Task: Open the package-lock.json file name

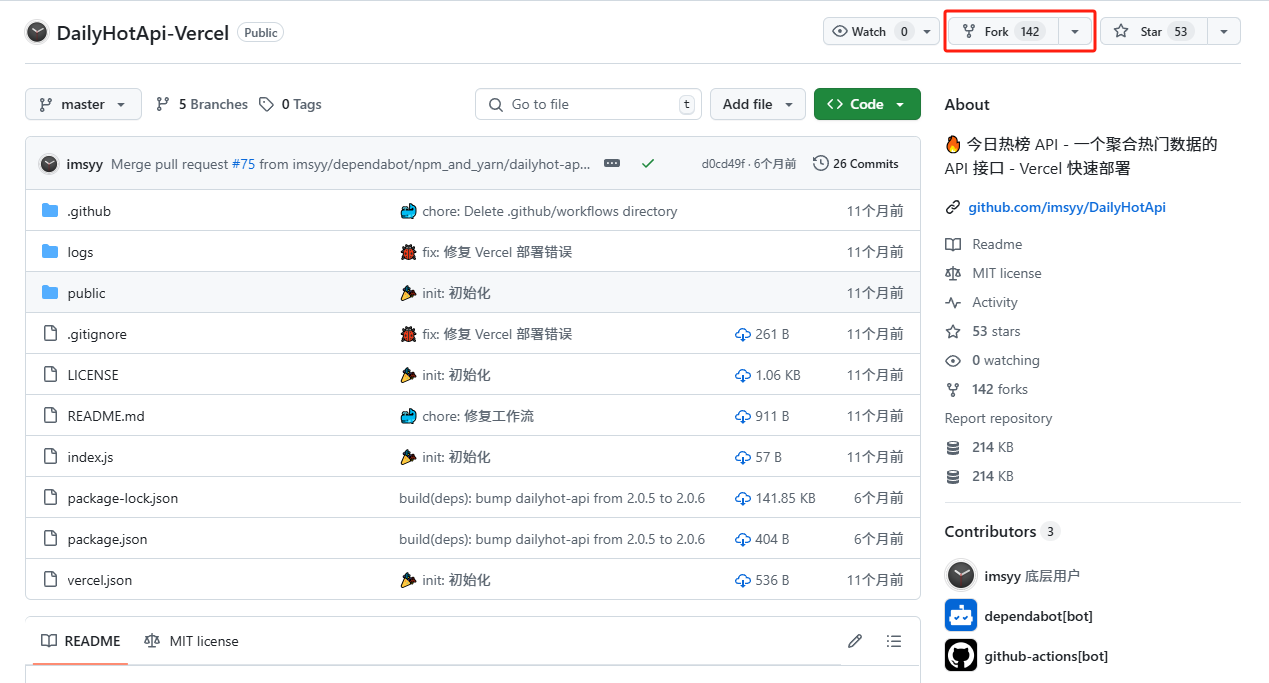Action: pos(123,498)
